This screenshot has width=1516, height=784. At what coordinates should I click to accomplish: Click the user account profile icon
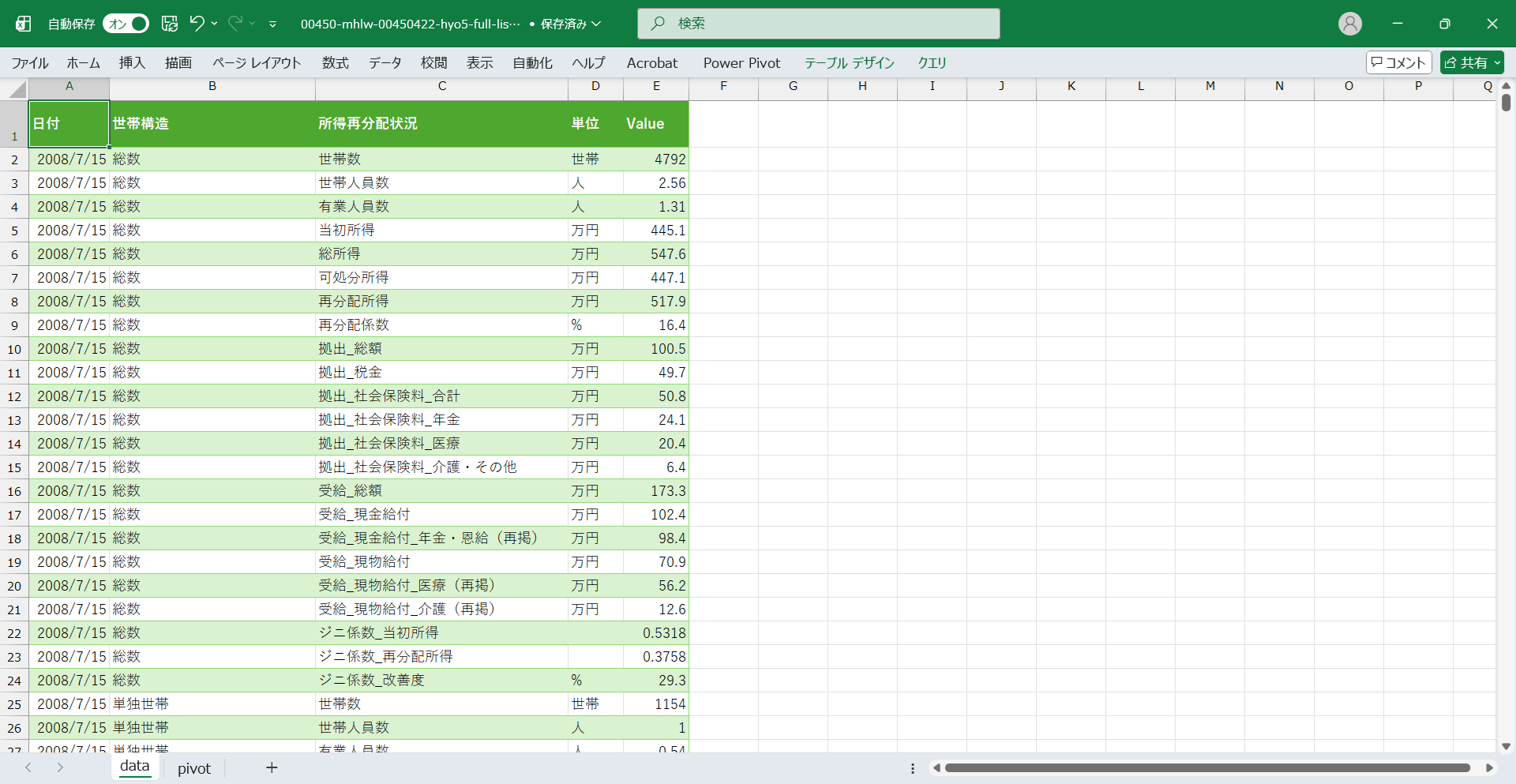[1349, 24]
